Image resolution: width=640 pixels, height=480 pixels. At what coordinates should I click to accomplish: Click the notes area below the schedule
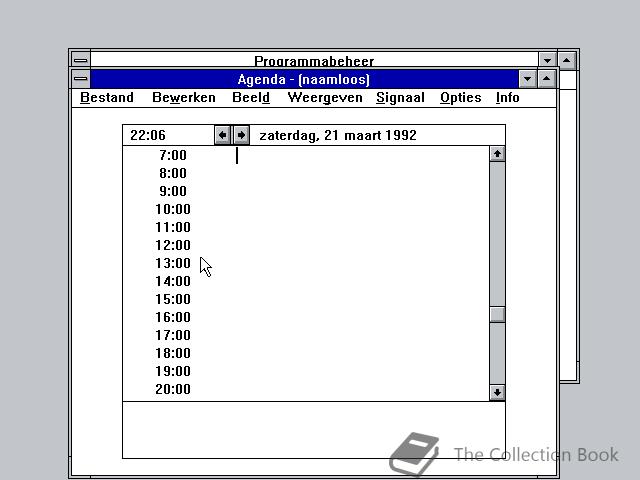314,430
